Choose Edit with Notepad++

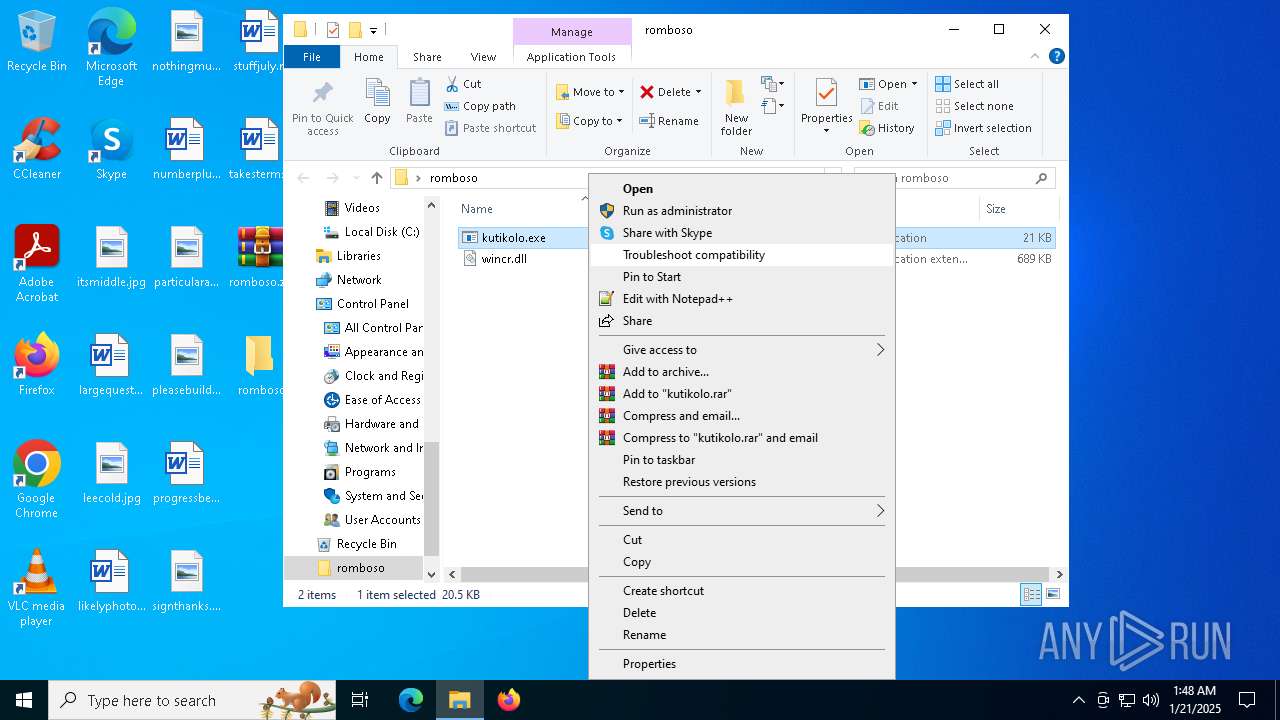(x=741, y=299)
